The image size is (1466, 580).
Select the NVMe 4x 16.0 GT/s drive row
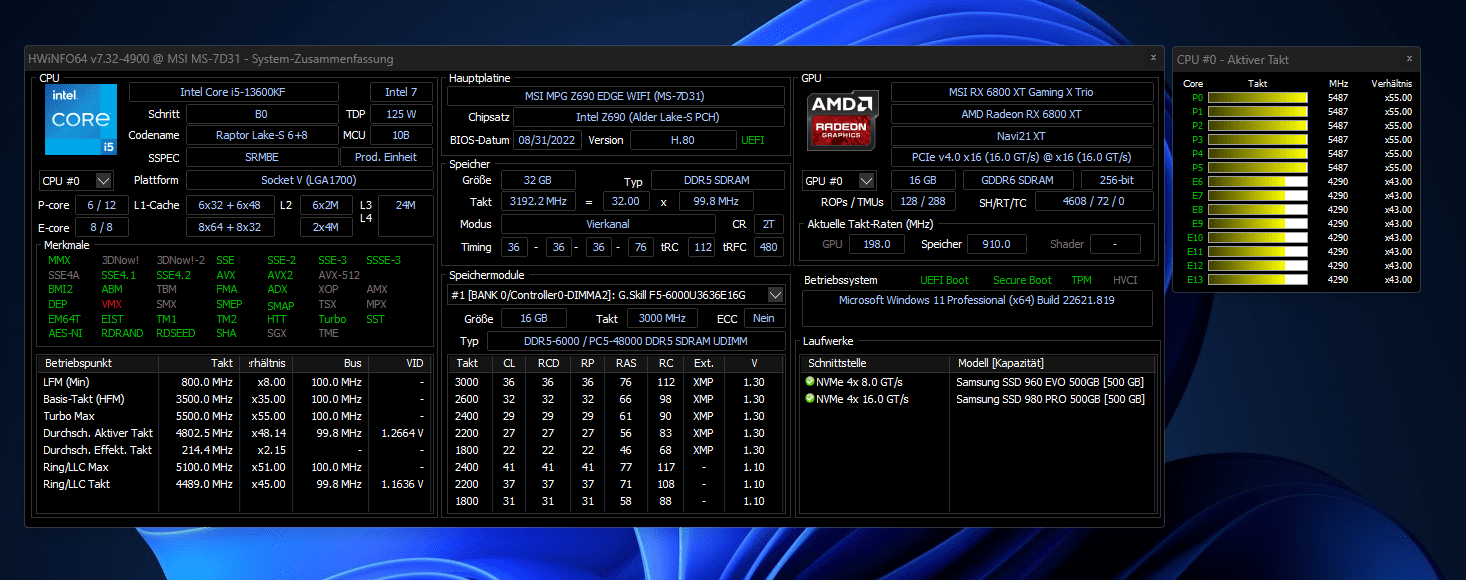979,399
